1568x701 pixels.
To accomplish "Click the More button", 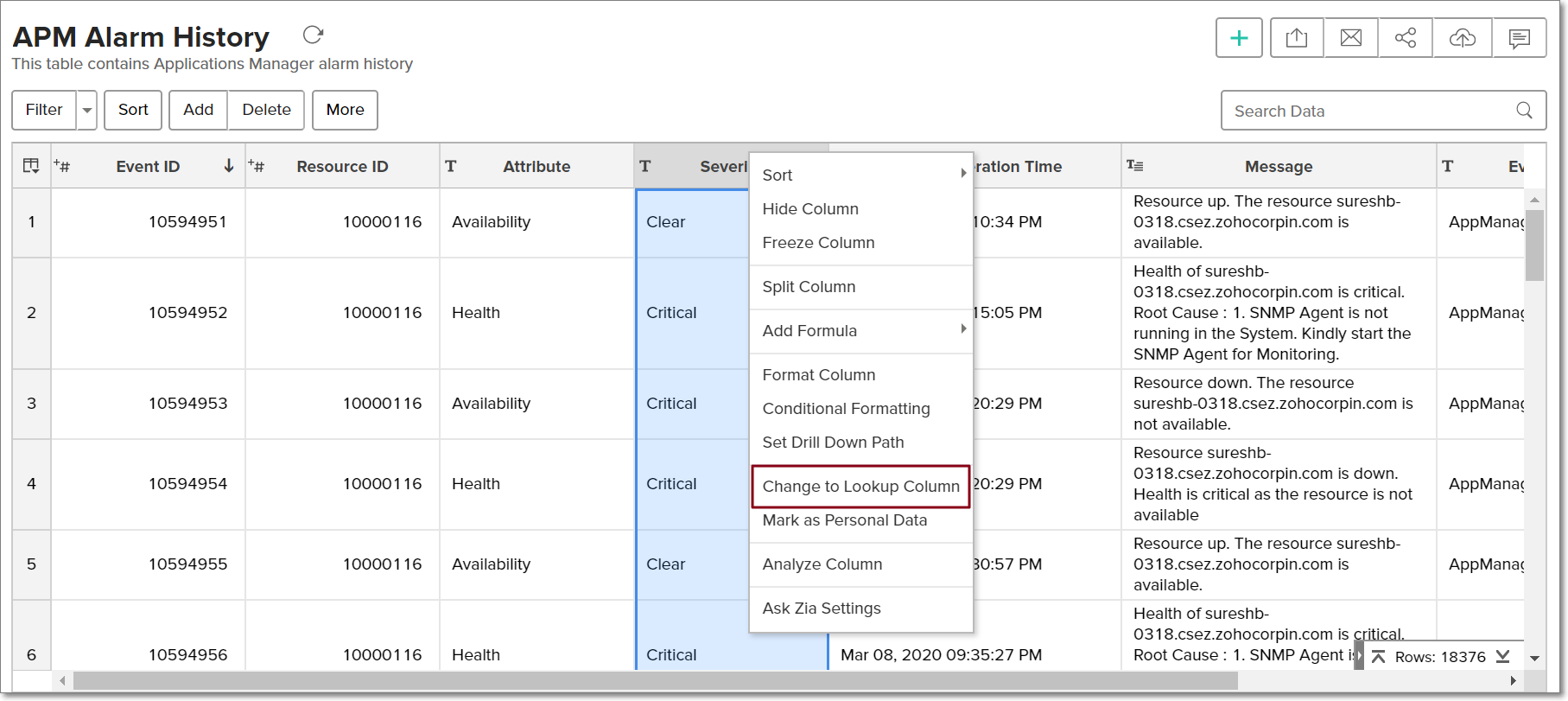I will point(345,110).
